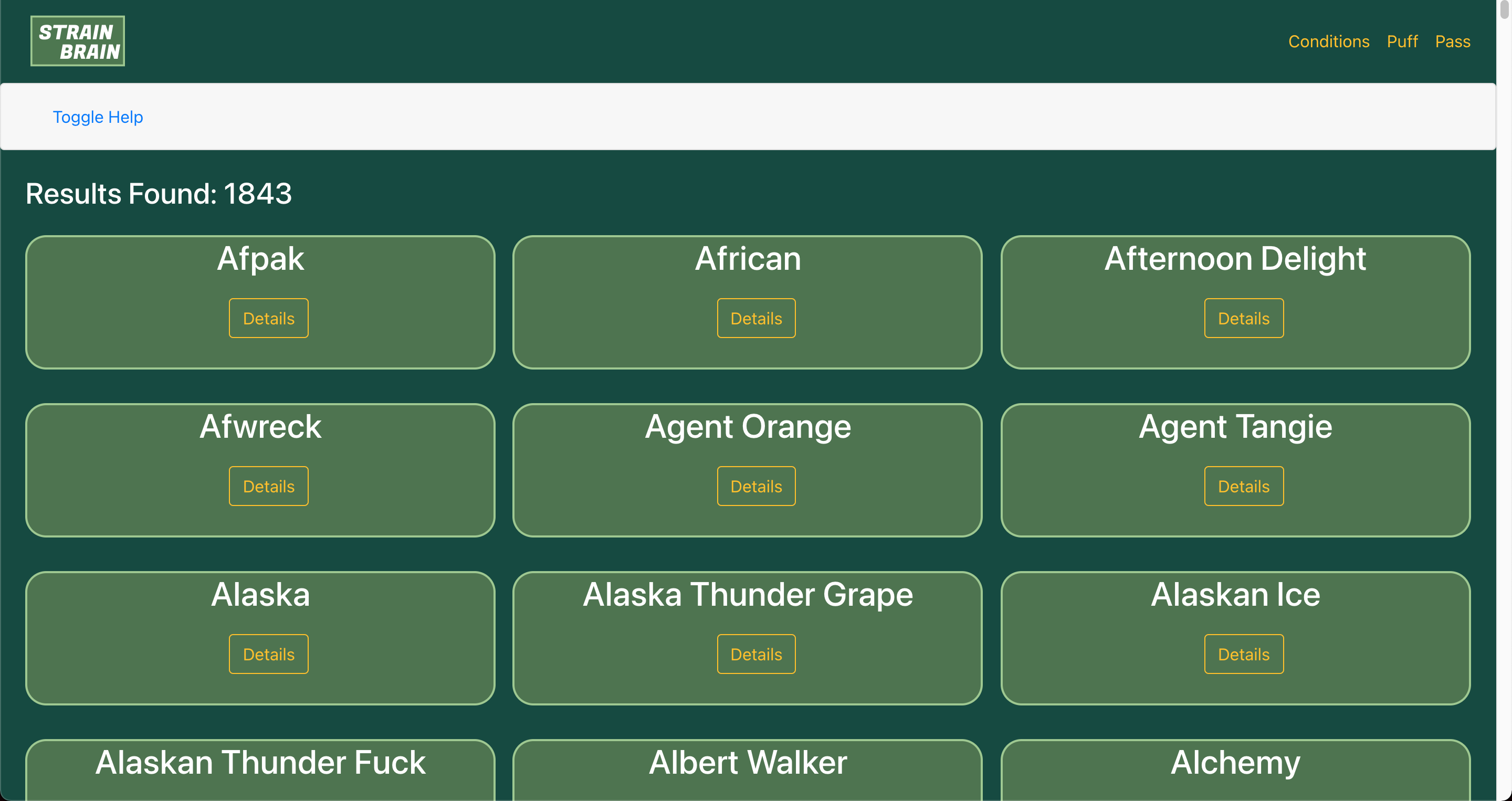Click the Afternoon Delight card title

pos(1235,259)
